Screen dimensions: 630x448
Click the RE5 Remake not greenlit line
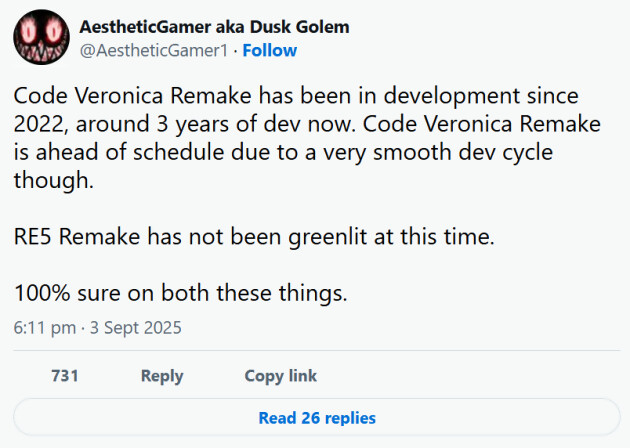tap(254, 236)
